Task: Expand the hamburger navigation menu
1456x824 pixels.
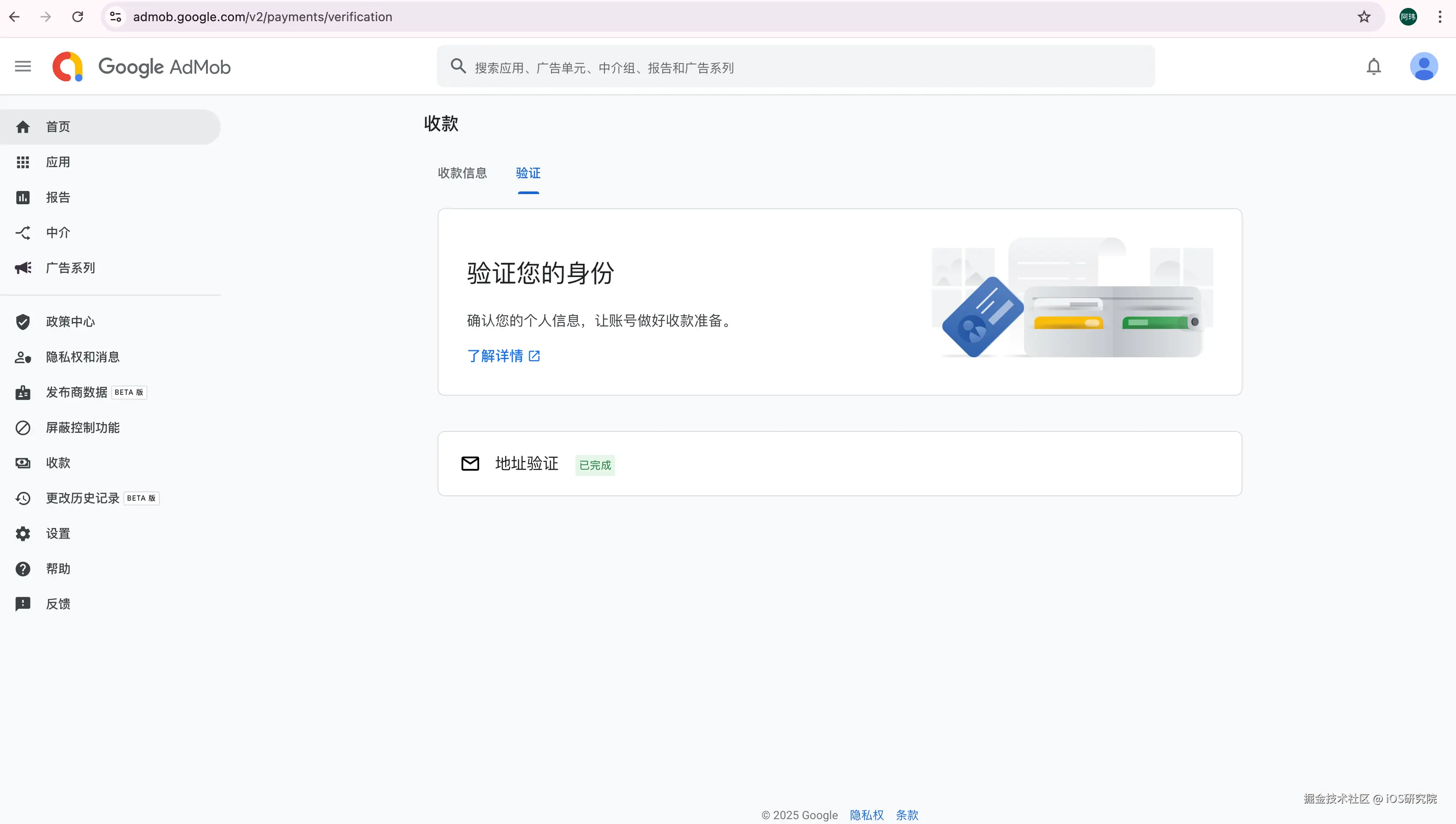Action: (23, 66)
